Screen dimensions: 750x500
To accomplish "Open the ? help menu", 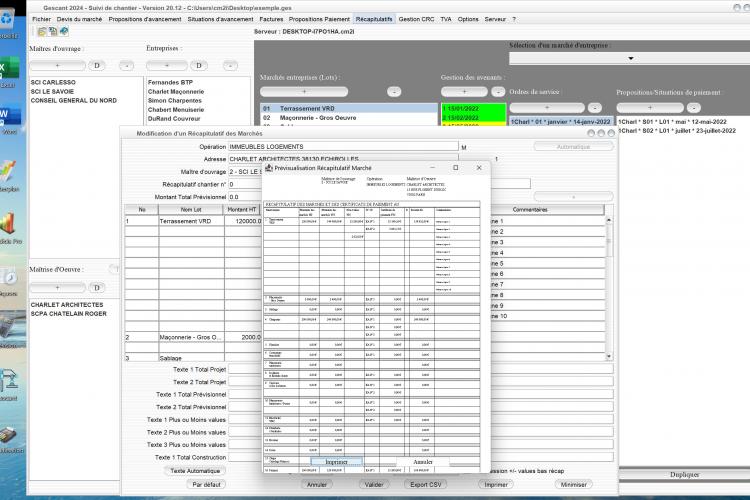I will 514,19.
